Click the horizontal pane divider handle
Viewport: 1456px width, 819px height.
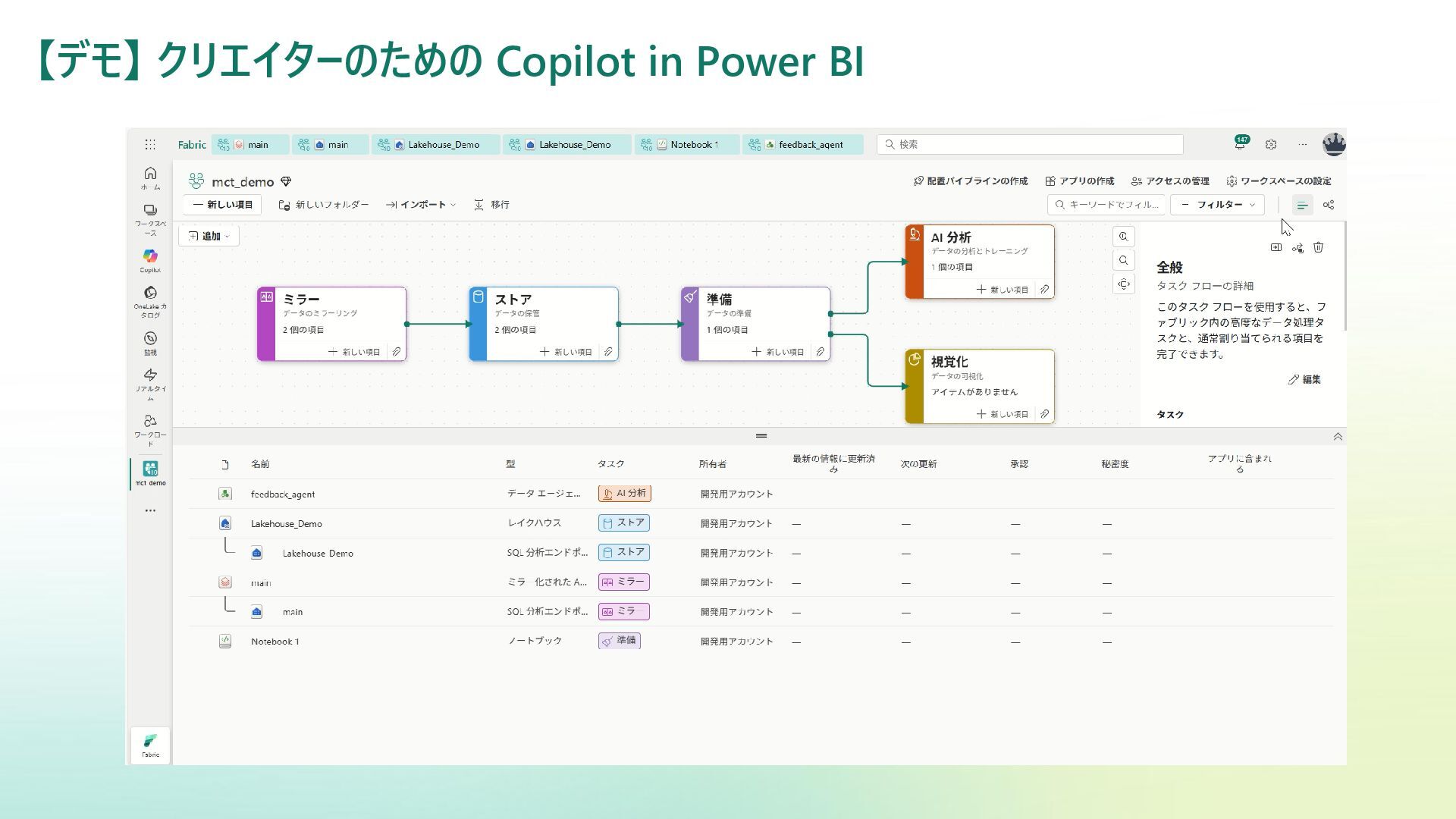(x=761, y=436)
